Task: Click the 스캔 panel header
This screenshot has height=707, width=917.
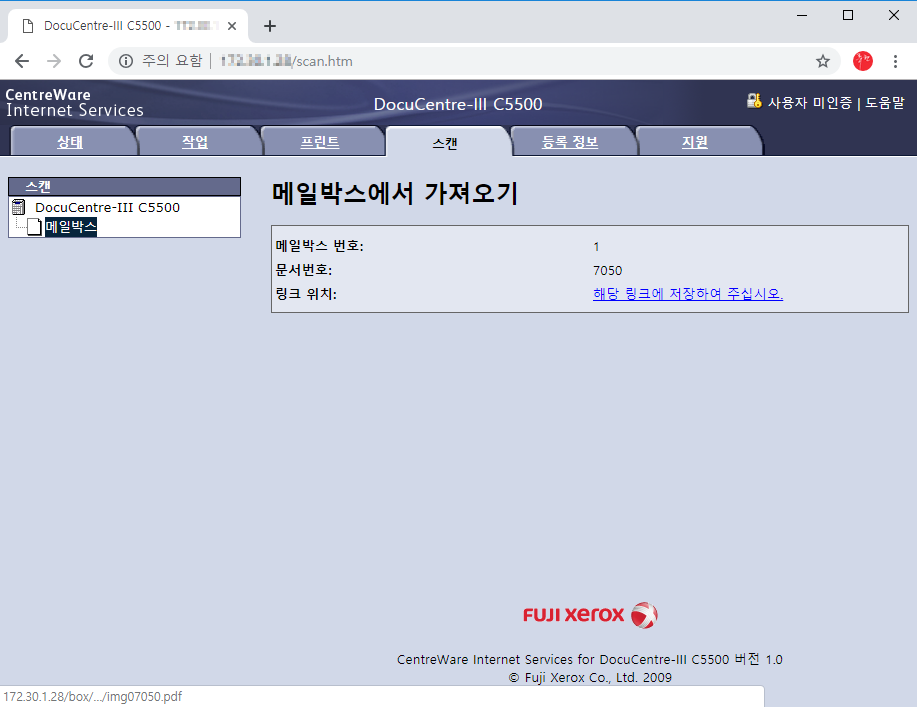Action: (x=125, y=187)
